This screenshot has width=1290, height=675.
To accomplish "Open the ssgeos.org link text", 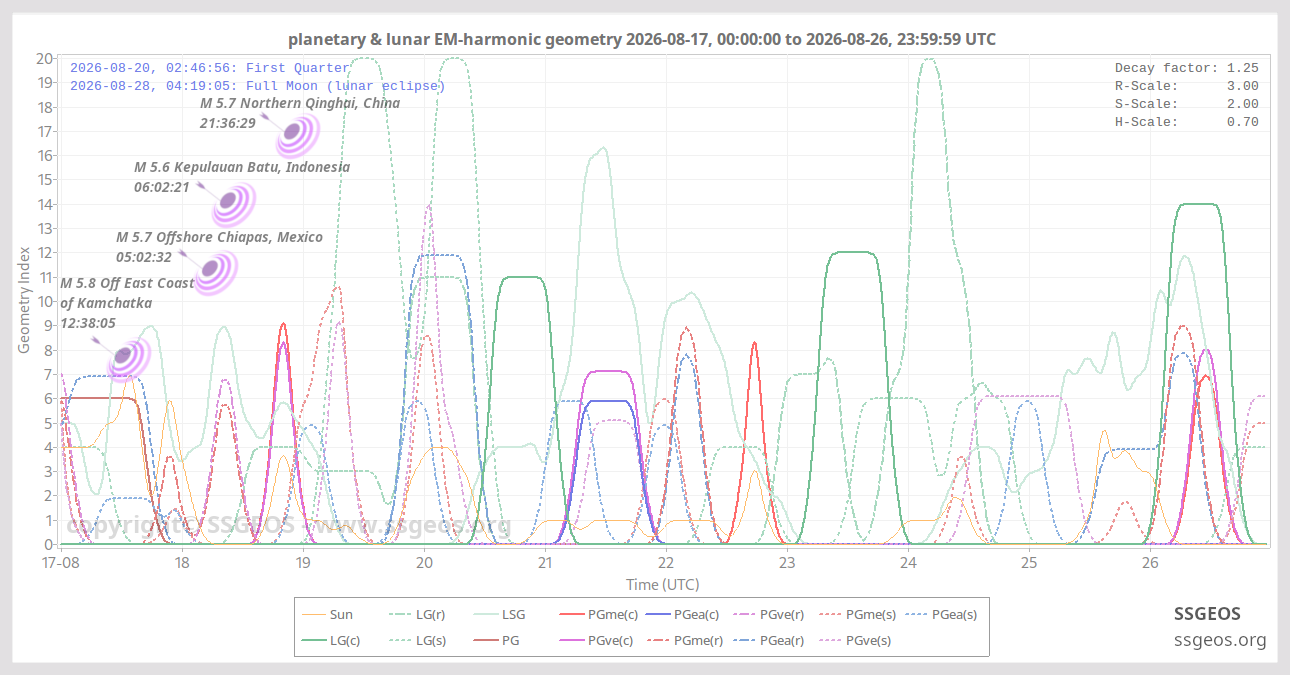I will point(1220,640).
